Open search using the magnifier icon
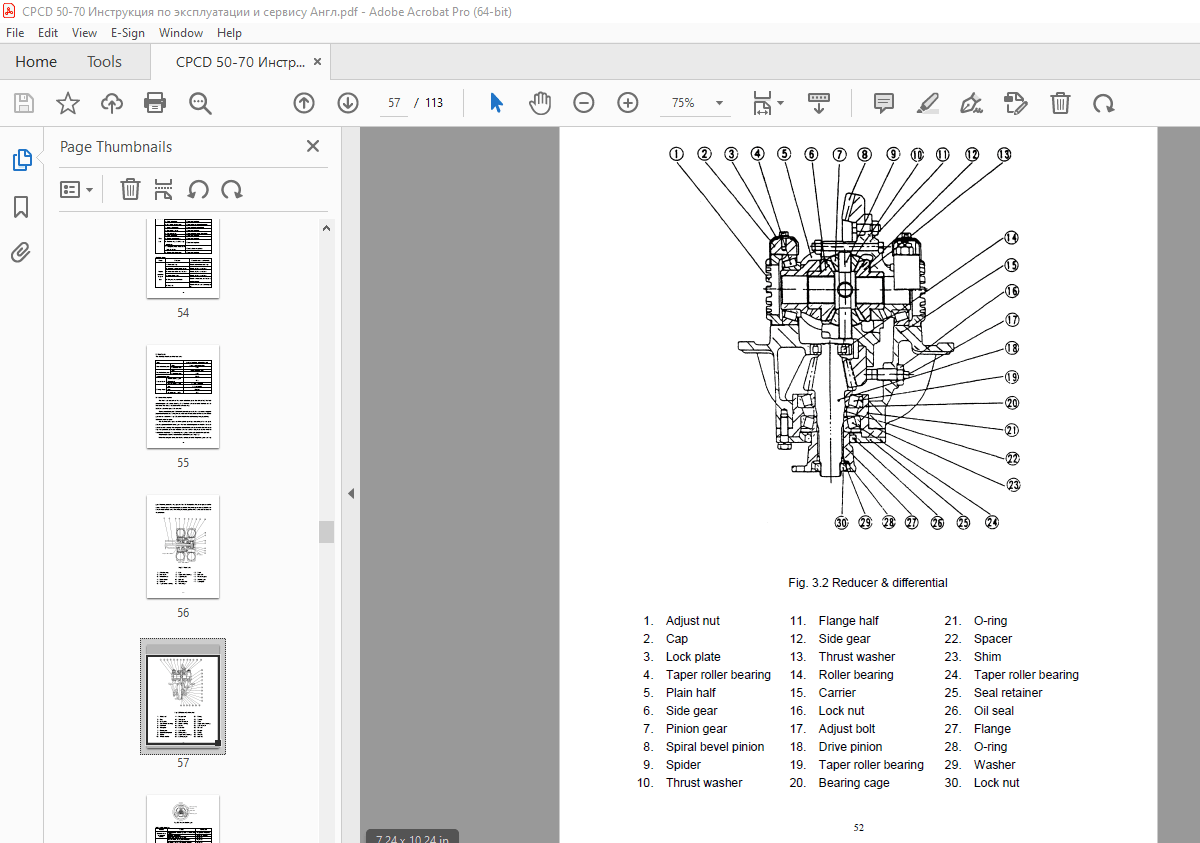Image resolution: width=1200 pixels, height=843 pixels. pos(199,102)
